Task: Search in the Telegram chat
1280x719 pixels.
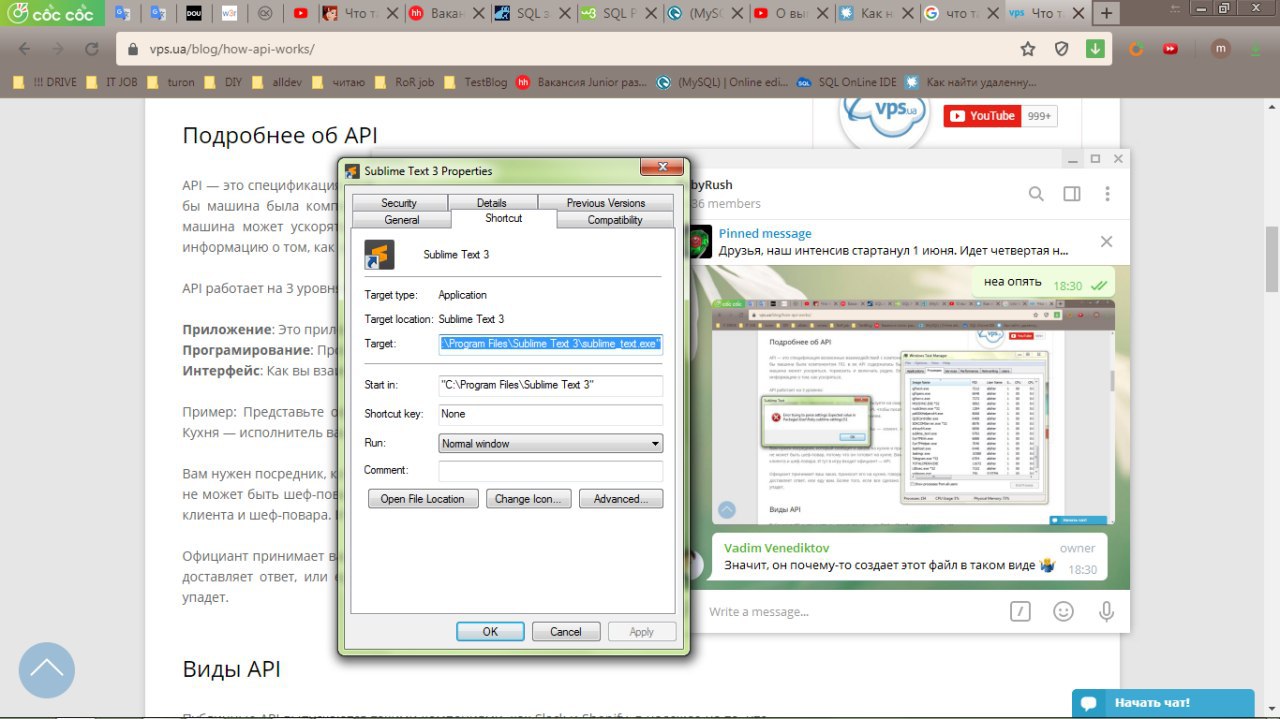Action: coord(1037,194)
